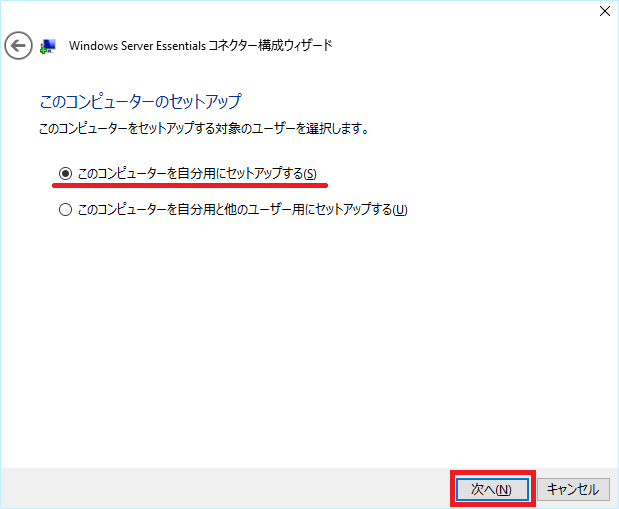Screen dimensions: 619x509
Task: Click the description text about 対象のユーザーを選択します
Action: tap(204, 128)
